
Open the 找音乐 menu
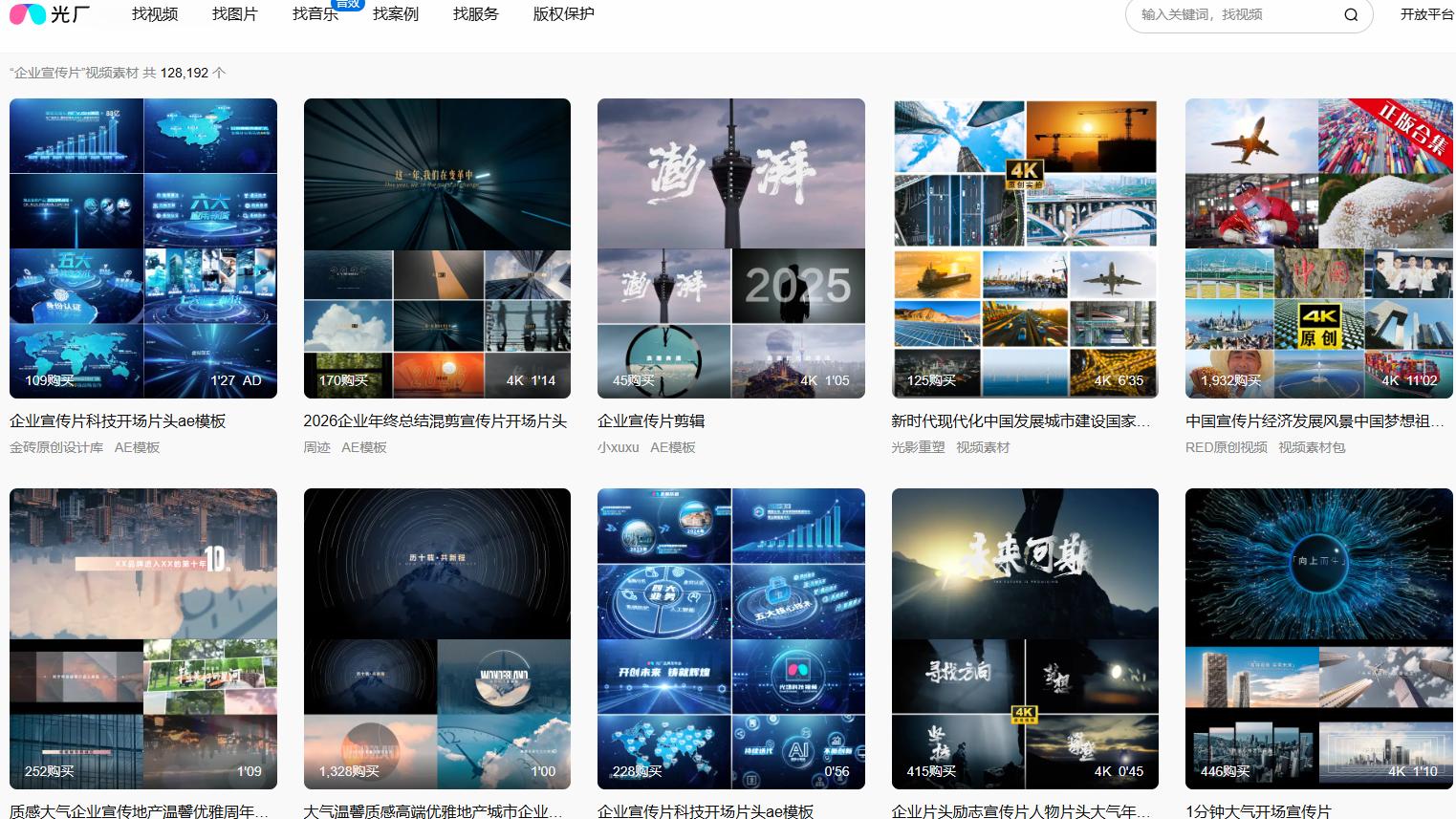[315, 14]
